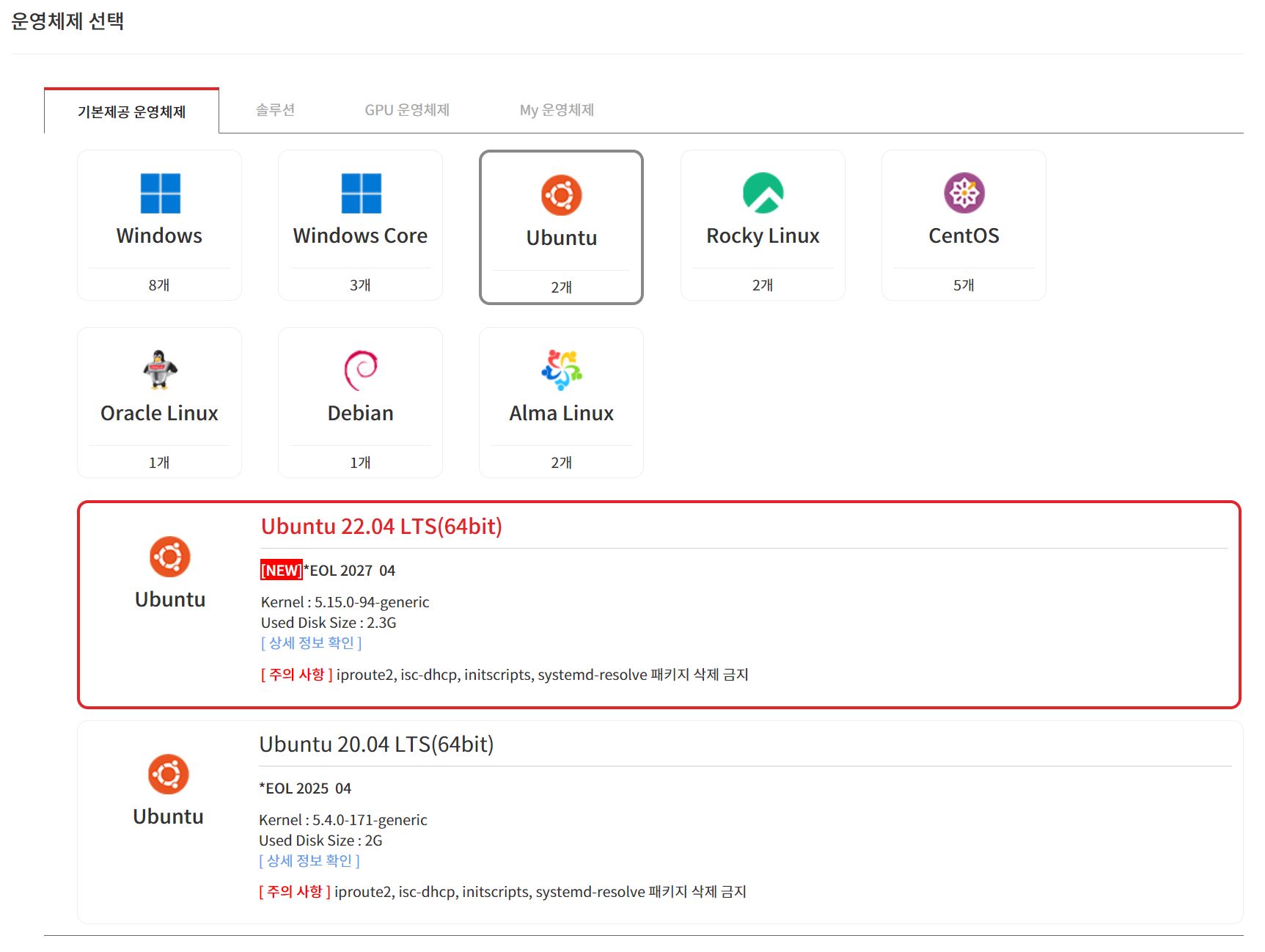Click the Alma Linux card label
The image size is (1265, 952).
pos(562,413)
